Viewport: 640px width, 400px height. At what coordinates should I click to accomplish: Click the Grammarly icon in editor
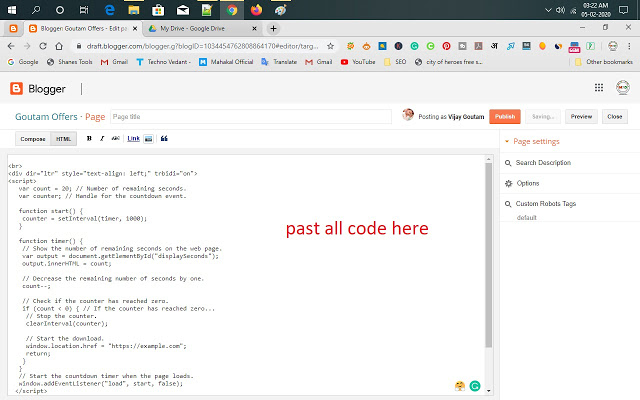point(475,386)
